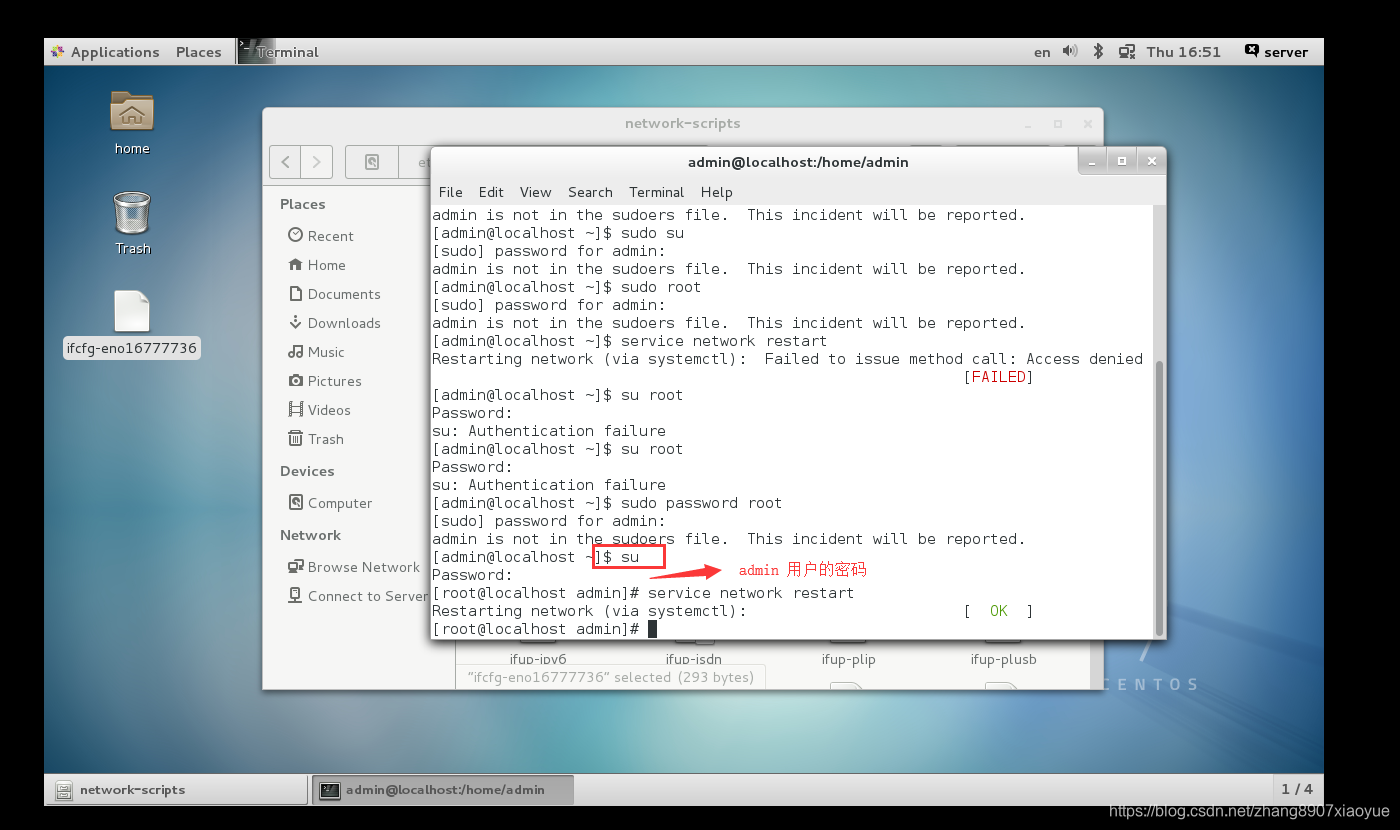
Task: Open the terminal Edit menu
Action: (x=491, y=192)
